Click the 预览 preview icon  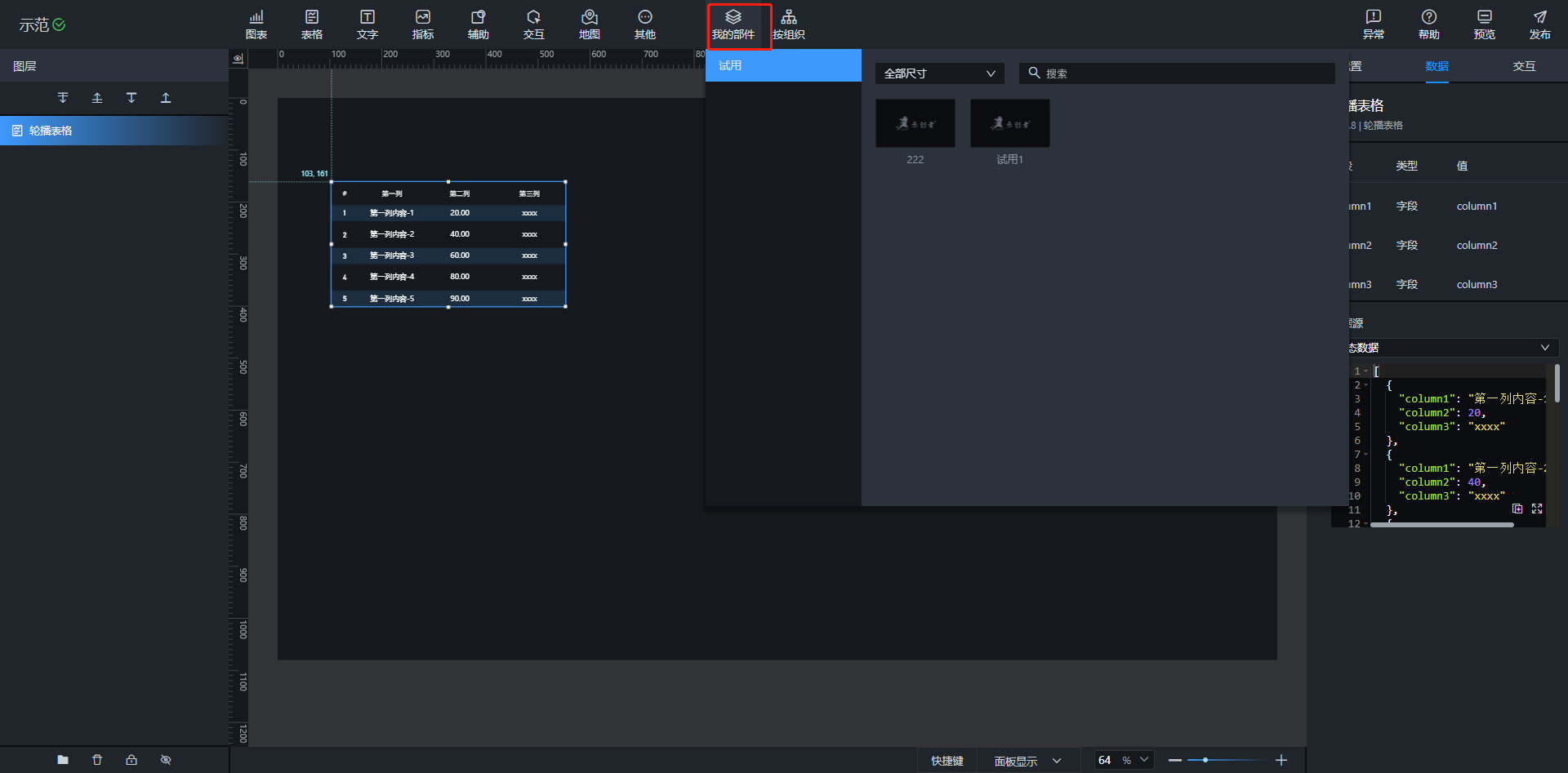tap(1484, 24)
